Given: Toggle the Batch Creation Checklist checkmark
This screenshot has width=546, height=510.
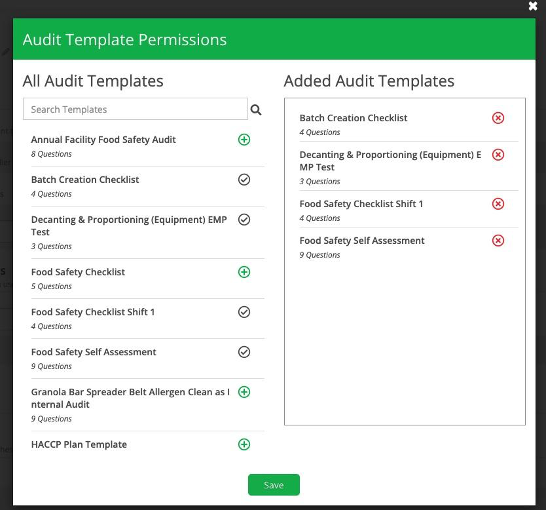Looking at the screenshot, I should pos(244,180).
